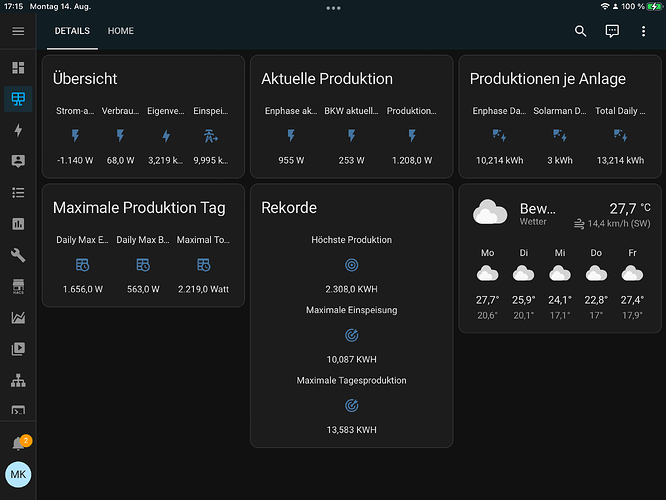Click the Produktion... flash icon
Image resolution: width=666 pixels, height=500 pixels.
pyautogui.click(x=412, y=136)
